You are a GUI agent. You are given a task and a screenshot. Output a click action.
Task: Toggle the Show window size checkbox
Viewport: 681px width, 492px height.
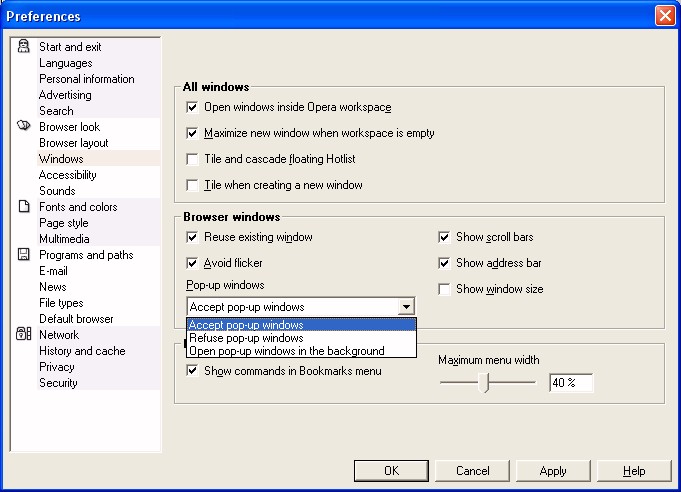point(445,289)
